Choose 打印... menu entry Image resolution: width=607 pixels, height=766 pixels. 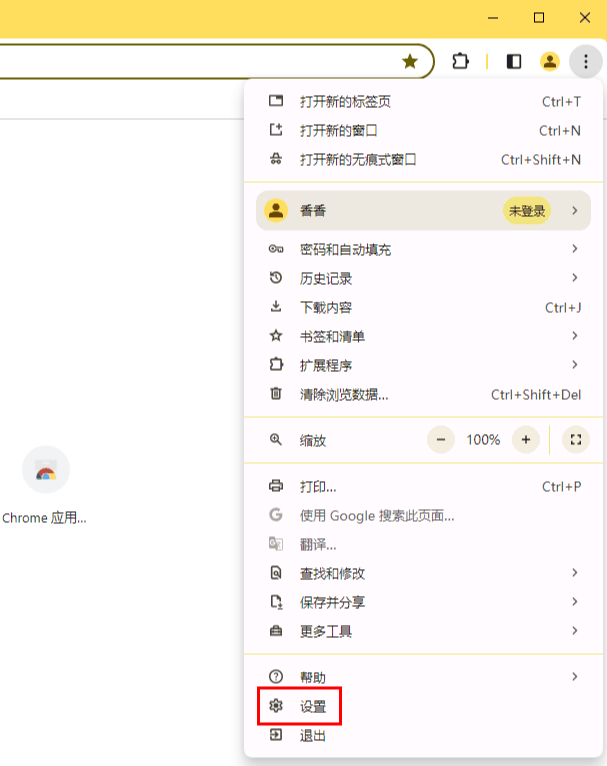point(423,486)
